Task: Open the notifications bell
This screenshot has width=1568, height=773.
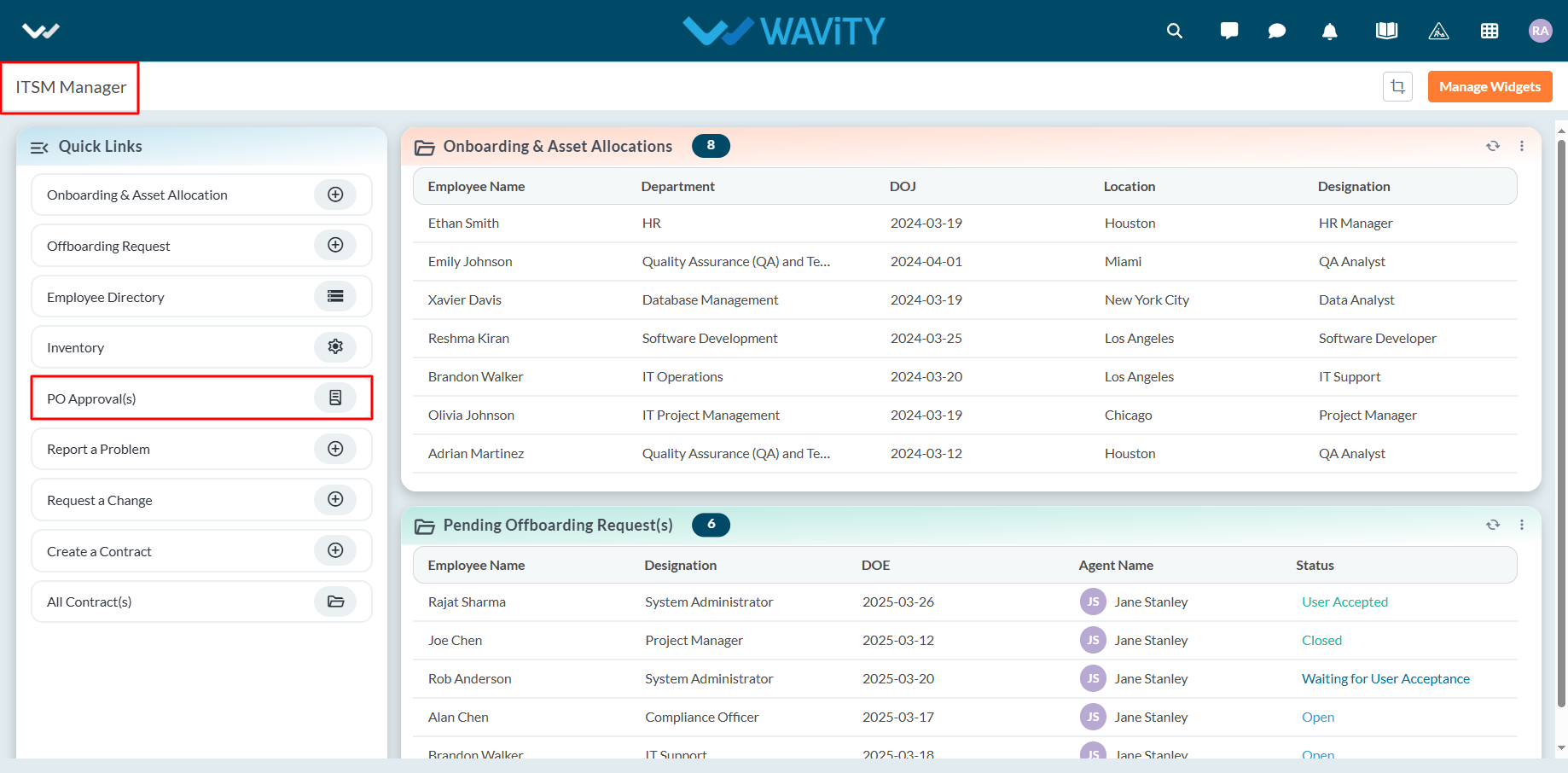Action: [x=1329, y=31]
